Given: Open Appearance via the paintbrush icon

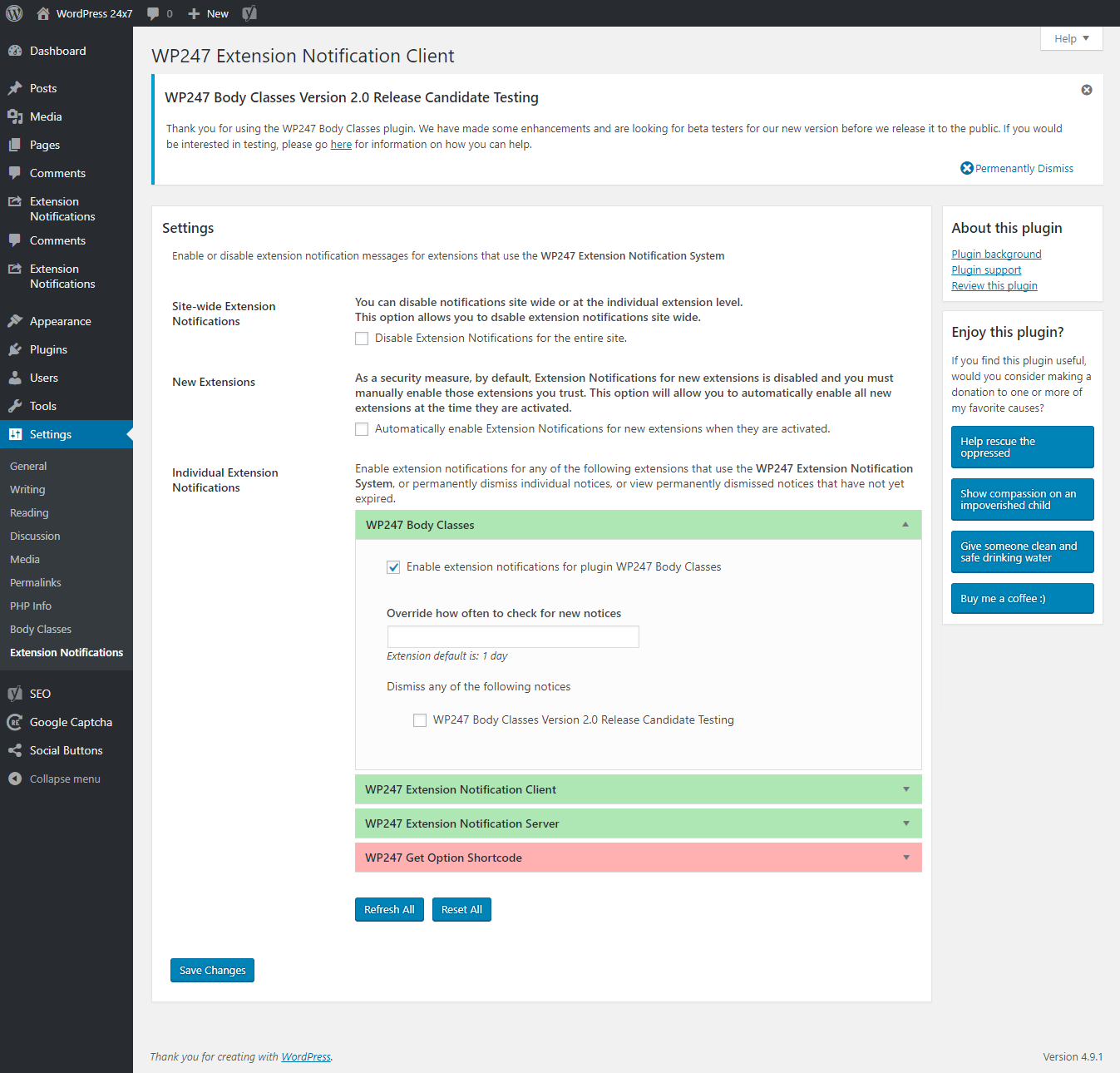Looking at the screenshot, I should click(x=15, y=321).
